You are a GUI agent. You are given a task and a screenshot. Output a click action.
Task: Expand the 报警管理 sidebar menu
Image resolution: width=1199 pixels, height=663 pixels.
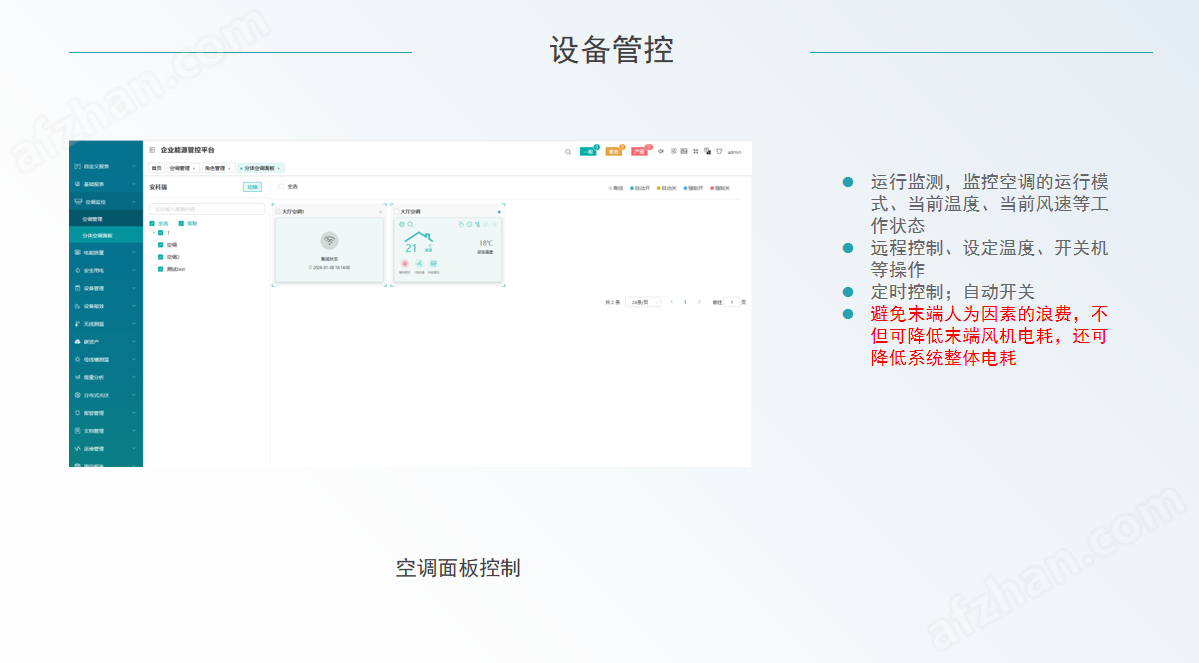tap(134, 413)
